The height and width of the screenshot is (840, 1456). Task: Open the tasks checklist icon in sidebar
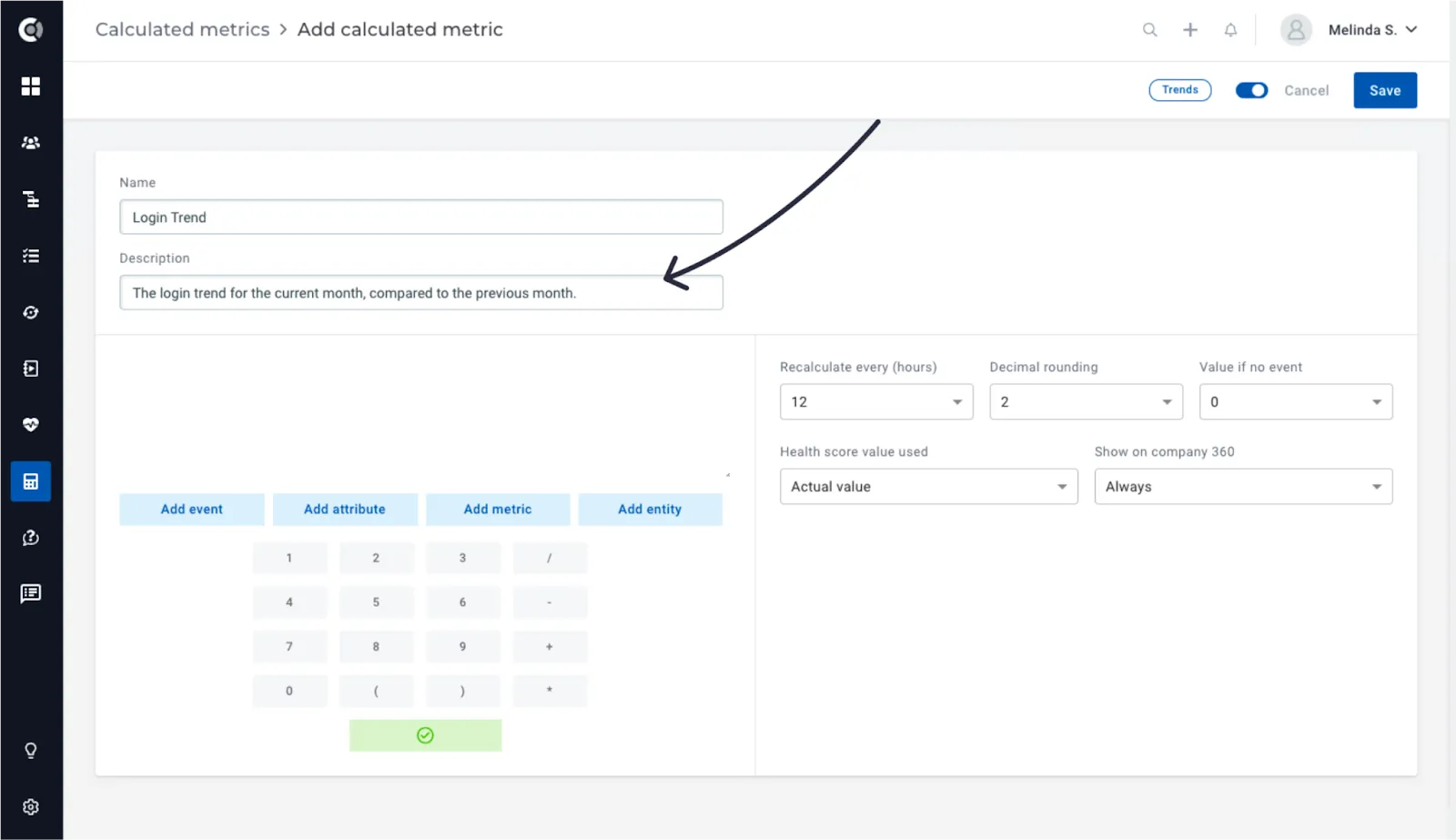pyautogui.click(x=31, y=256)
